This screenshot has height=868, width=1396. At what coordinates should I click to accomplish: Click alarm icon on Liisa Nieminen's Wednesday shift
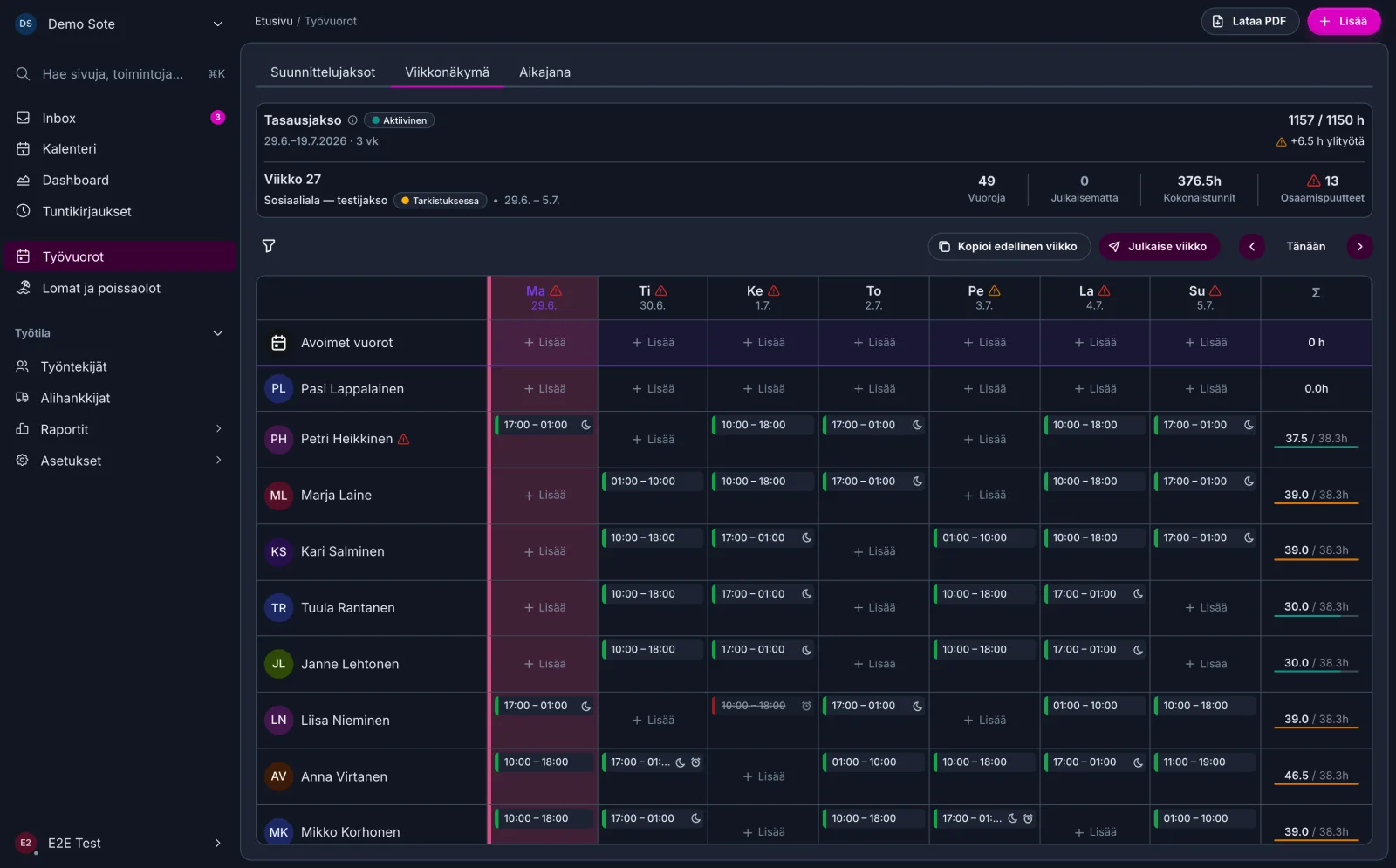pos(806,706)
